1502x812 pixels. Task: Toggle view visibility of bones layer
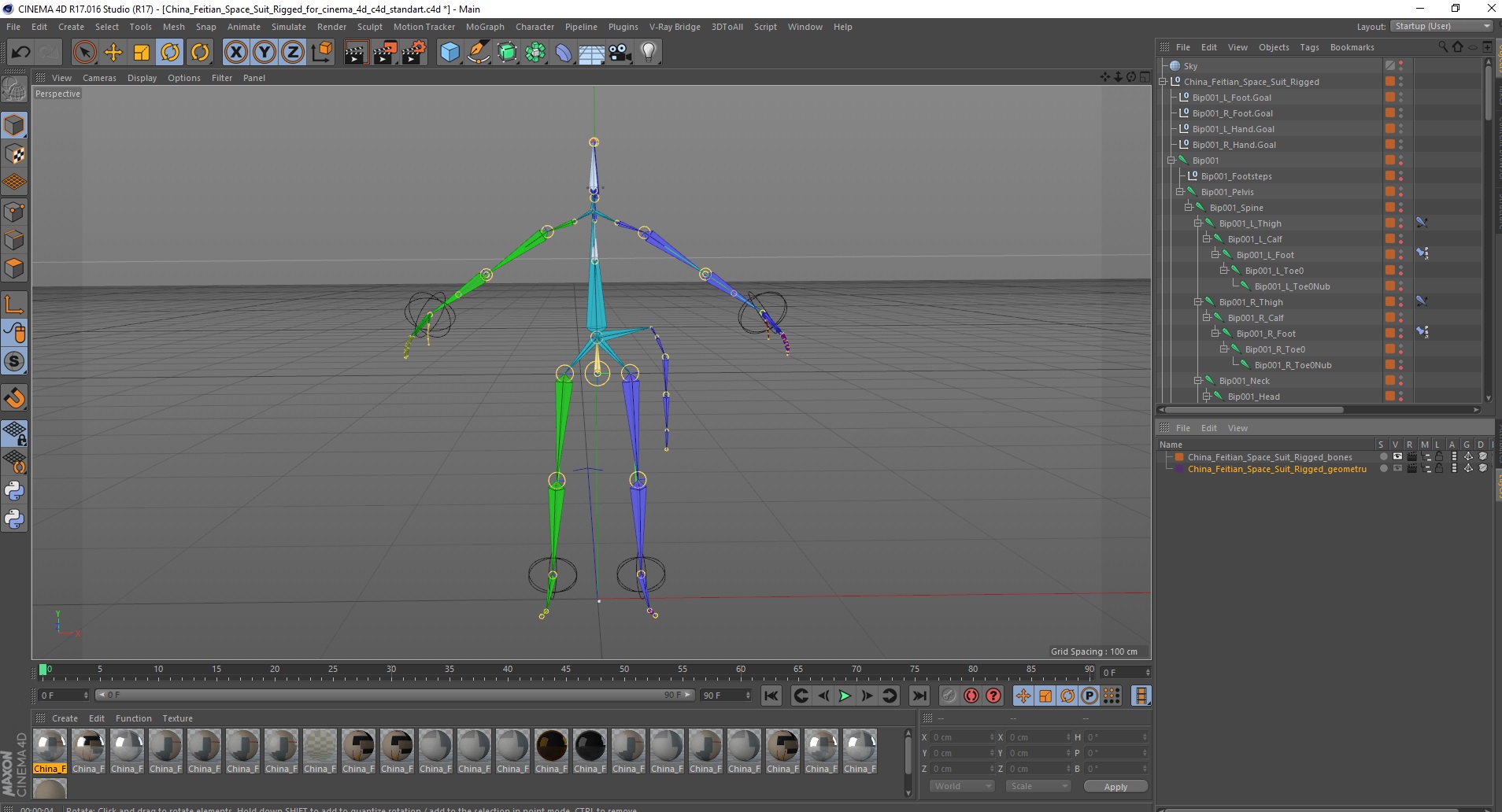1397,456
